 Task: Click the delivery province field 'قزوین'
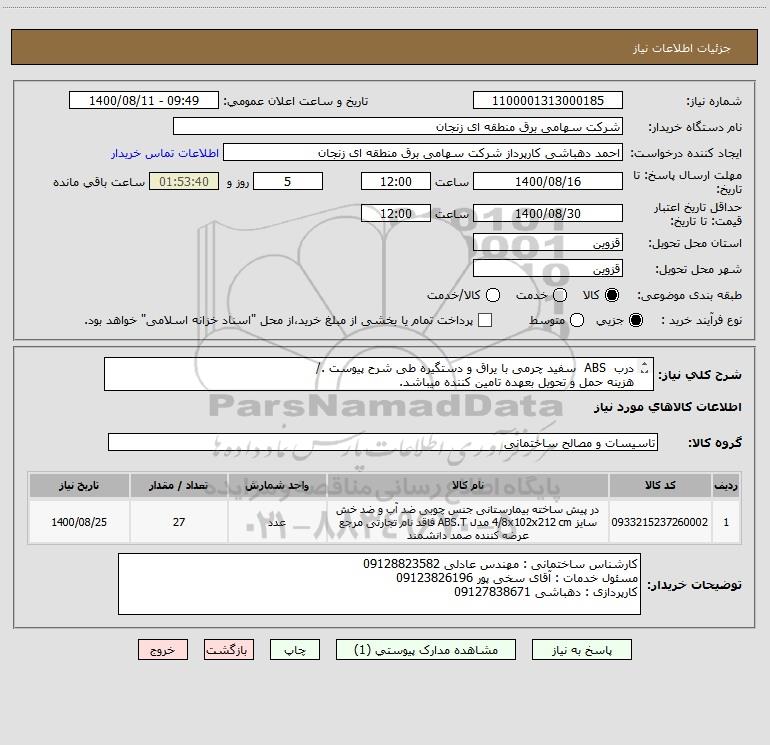(x=548, y=242)
